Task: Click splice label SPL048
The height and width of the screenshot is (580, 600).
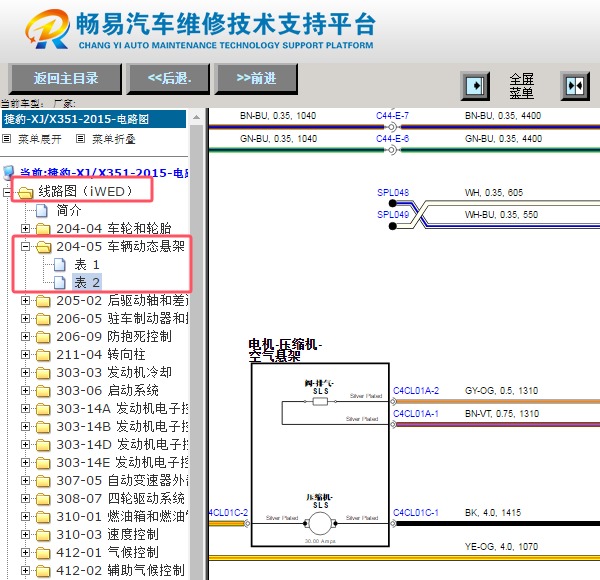Action: [393, 192]
